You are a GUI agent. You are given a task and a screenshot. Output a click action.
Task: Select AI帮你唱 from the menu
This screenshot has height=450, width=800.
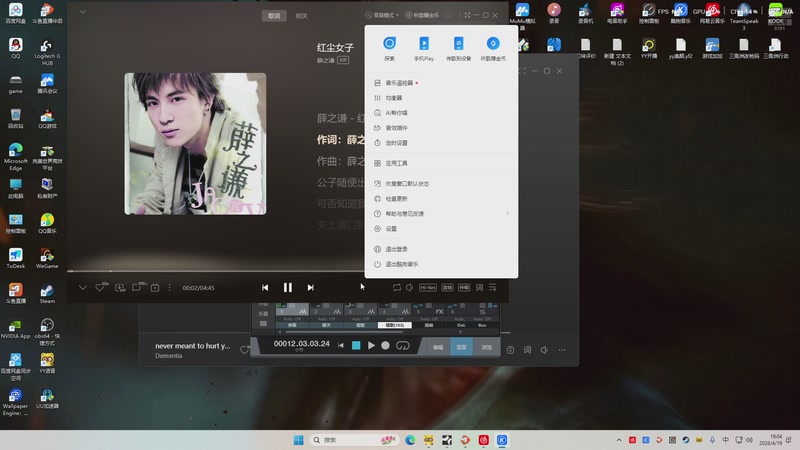(441, 113)
